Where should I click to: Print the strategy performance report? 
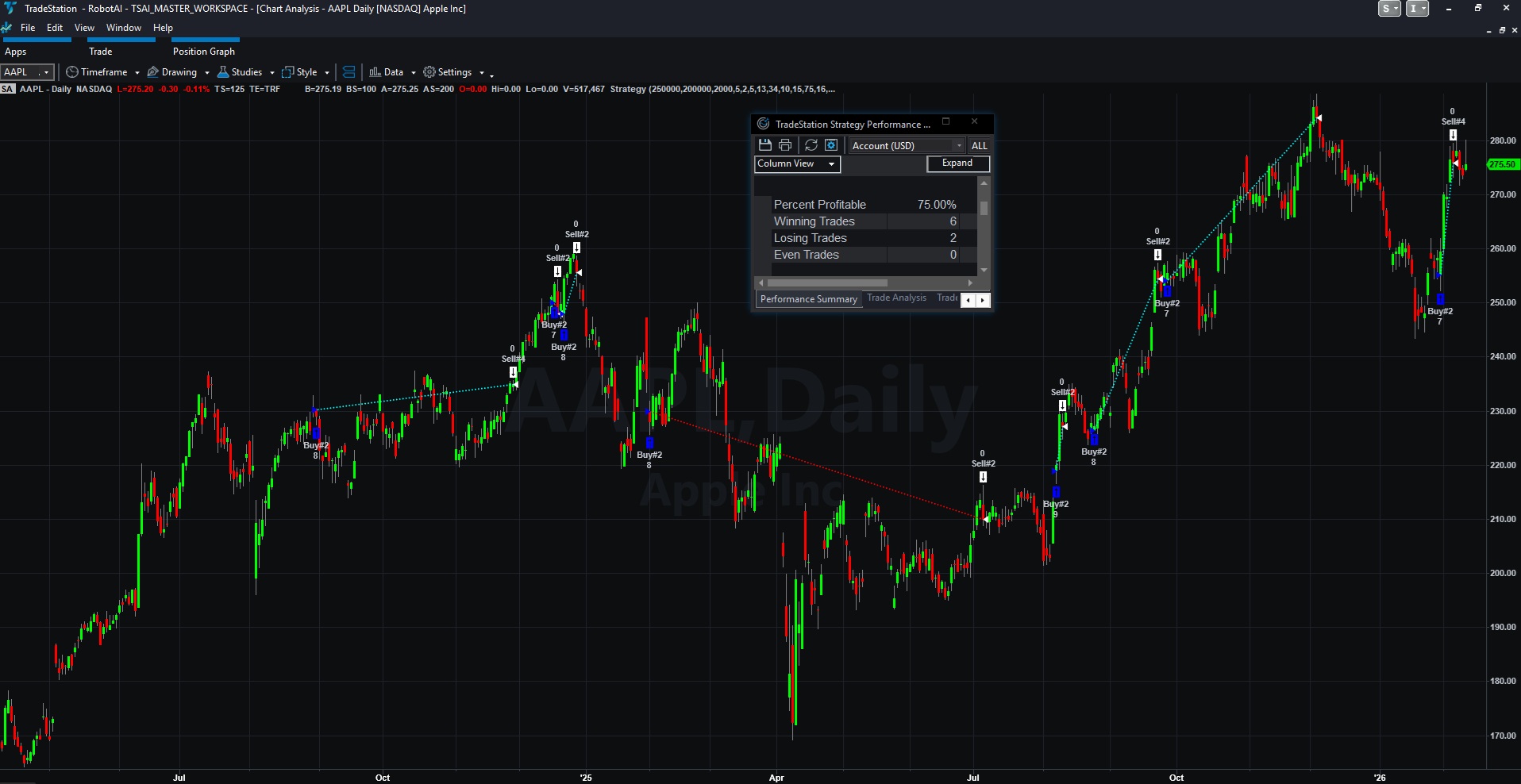(786, 145)
